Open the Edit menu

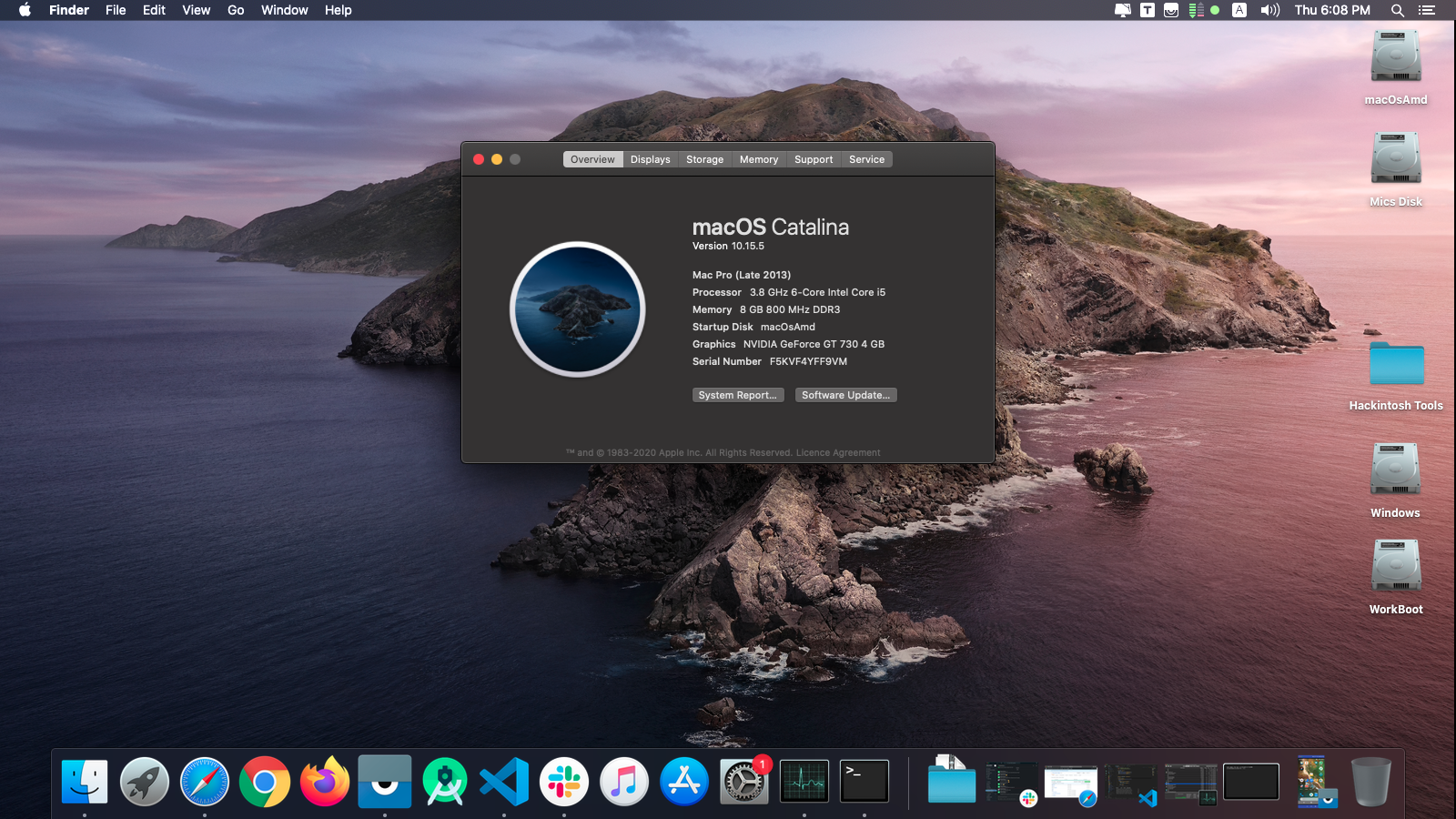(x=154, y=10)
